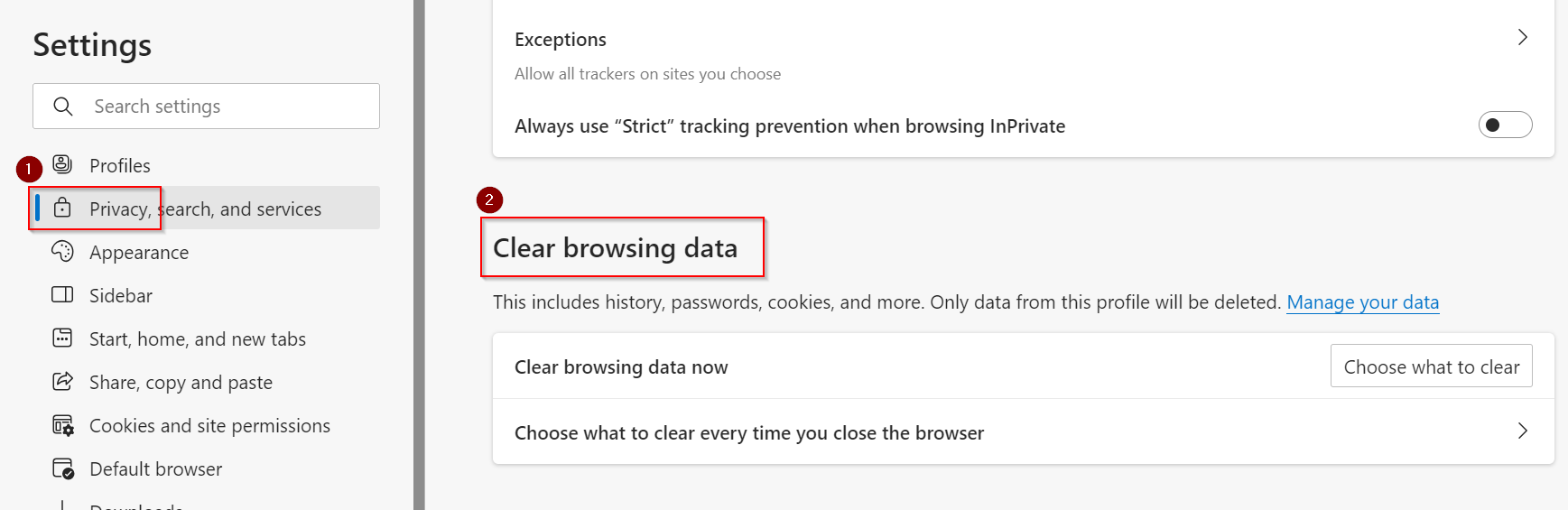Click the Profiles icon in sidebar
Viewport: 1568px width, 510px height.
[x=62, y=164]
